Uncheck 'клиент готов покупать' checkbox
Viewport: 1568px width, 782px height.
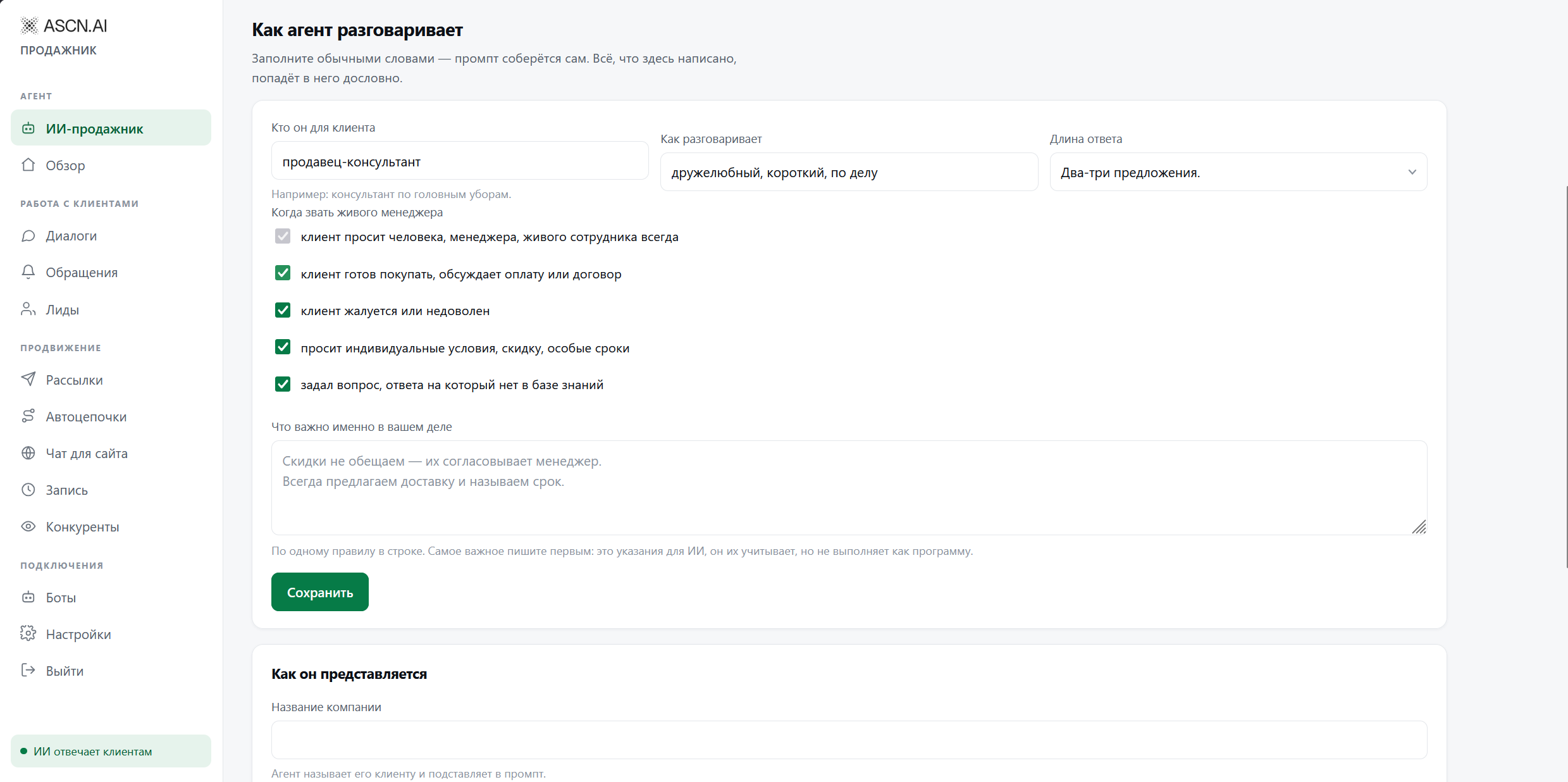tap(283, 273)
